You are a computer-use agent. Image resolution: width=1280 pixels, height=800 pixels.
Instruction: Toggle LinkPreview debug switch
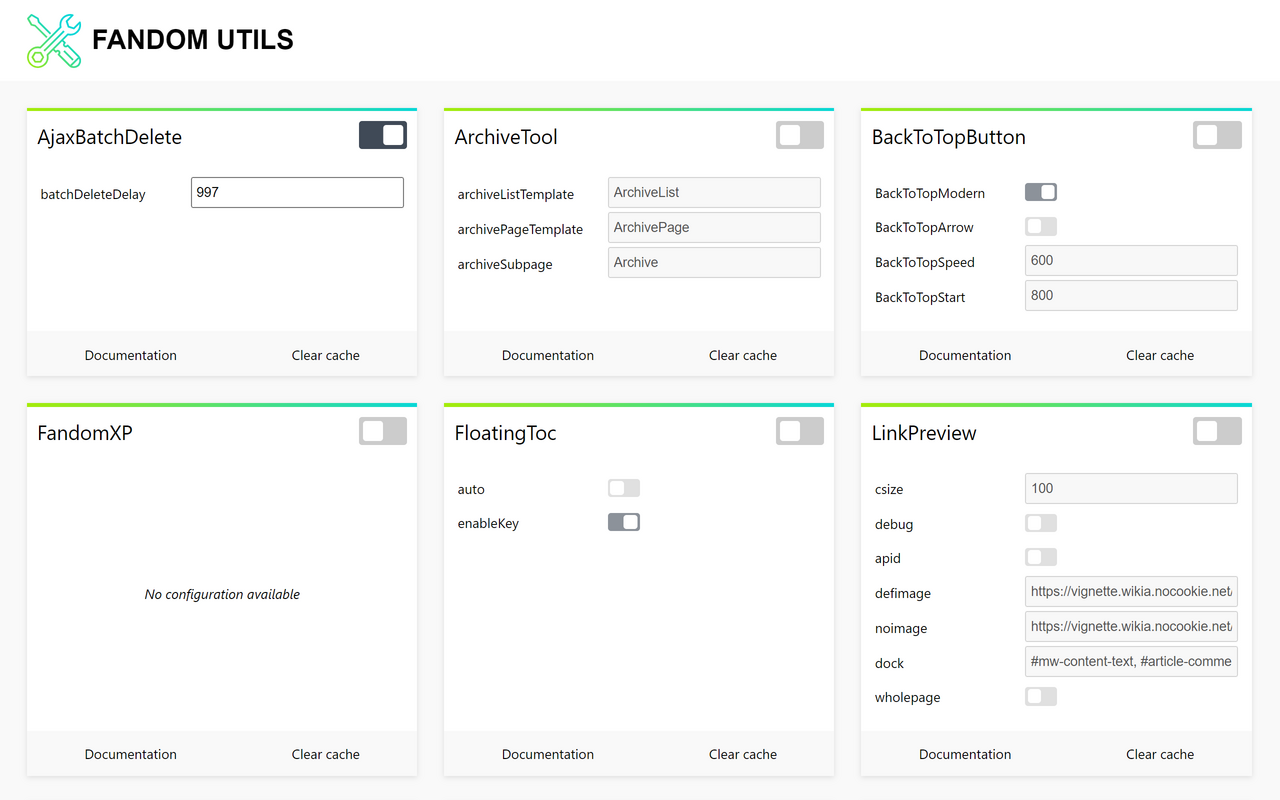(1041, 523)
